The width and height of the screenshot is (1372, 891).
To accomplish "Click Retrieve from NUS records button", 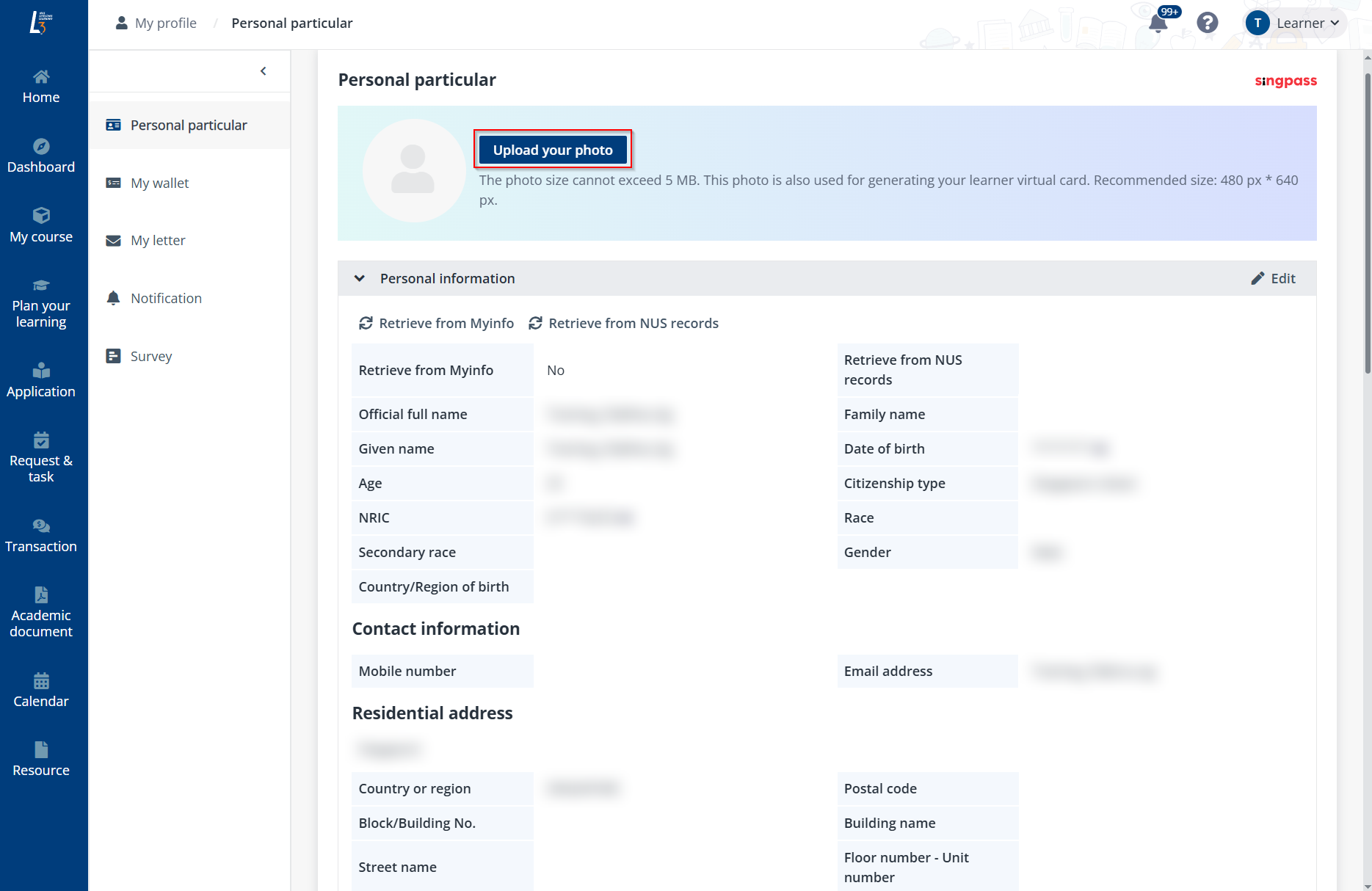I will (623, 323).
